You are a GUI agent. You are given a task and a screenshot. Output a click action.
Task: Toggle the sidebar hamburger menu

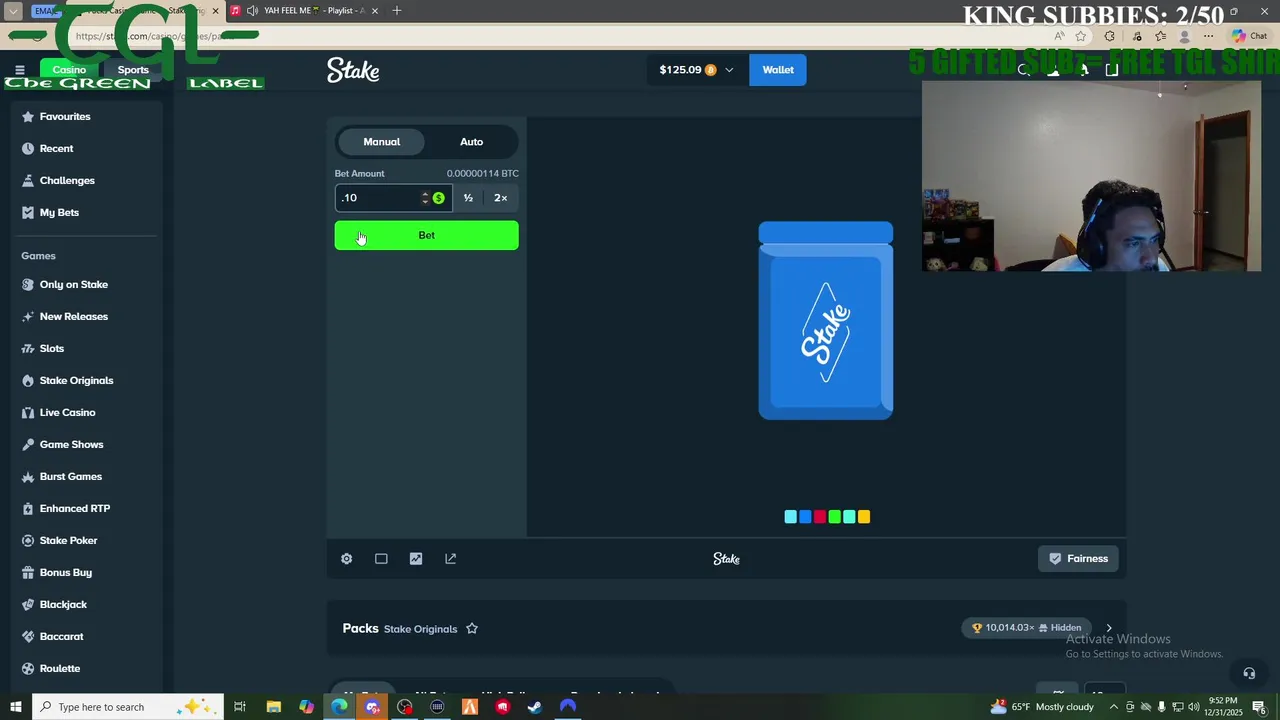click(x=19, y=70)
